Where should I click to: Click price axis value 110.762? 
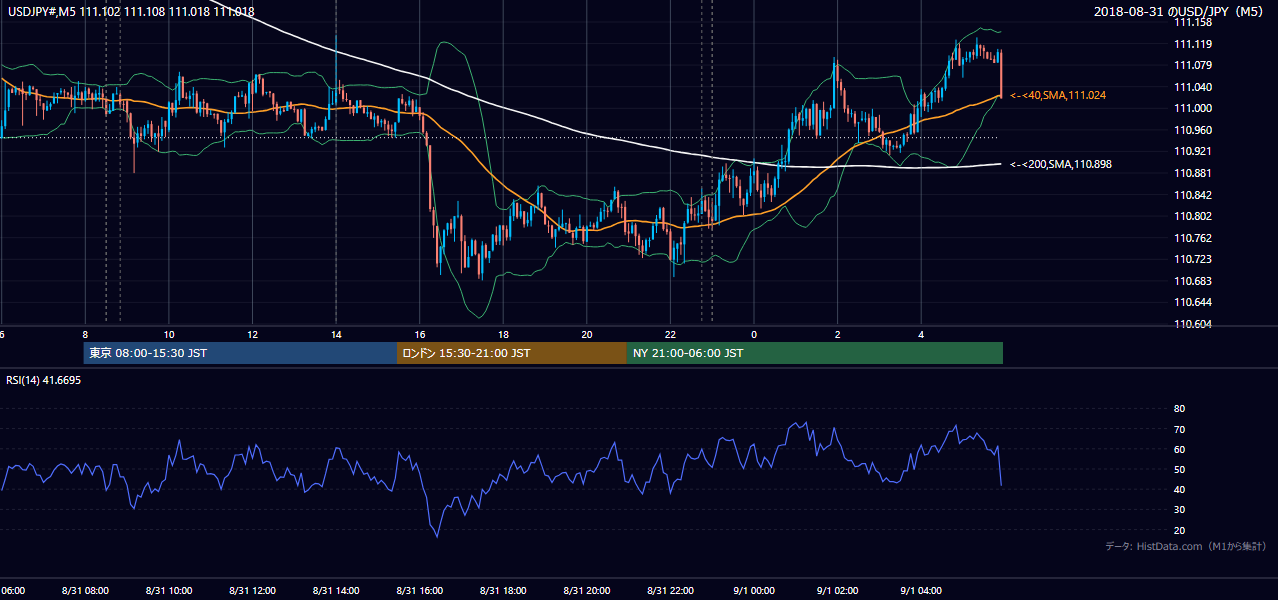pyautogui.click(x=1192, y=238)
